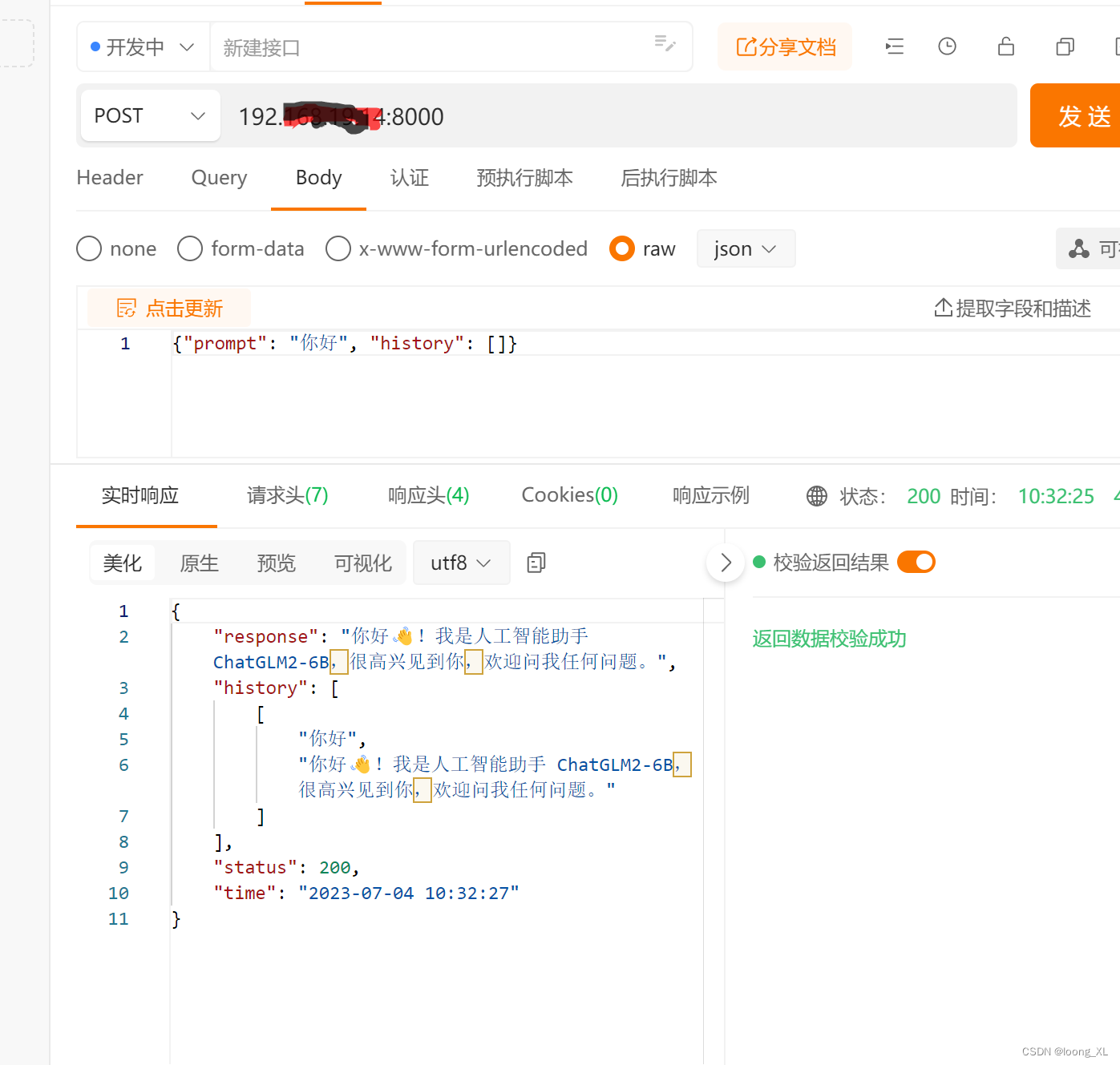This screenshot has height=1065, width=1120.
Task: Click the structure icon at right of body options
Action: 1079,249
